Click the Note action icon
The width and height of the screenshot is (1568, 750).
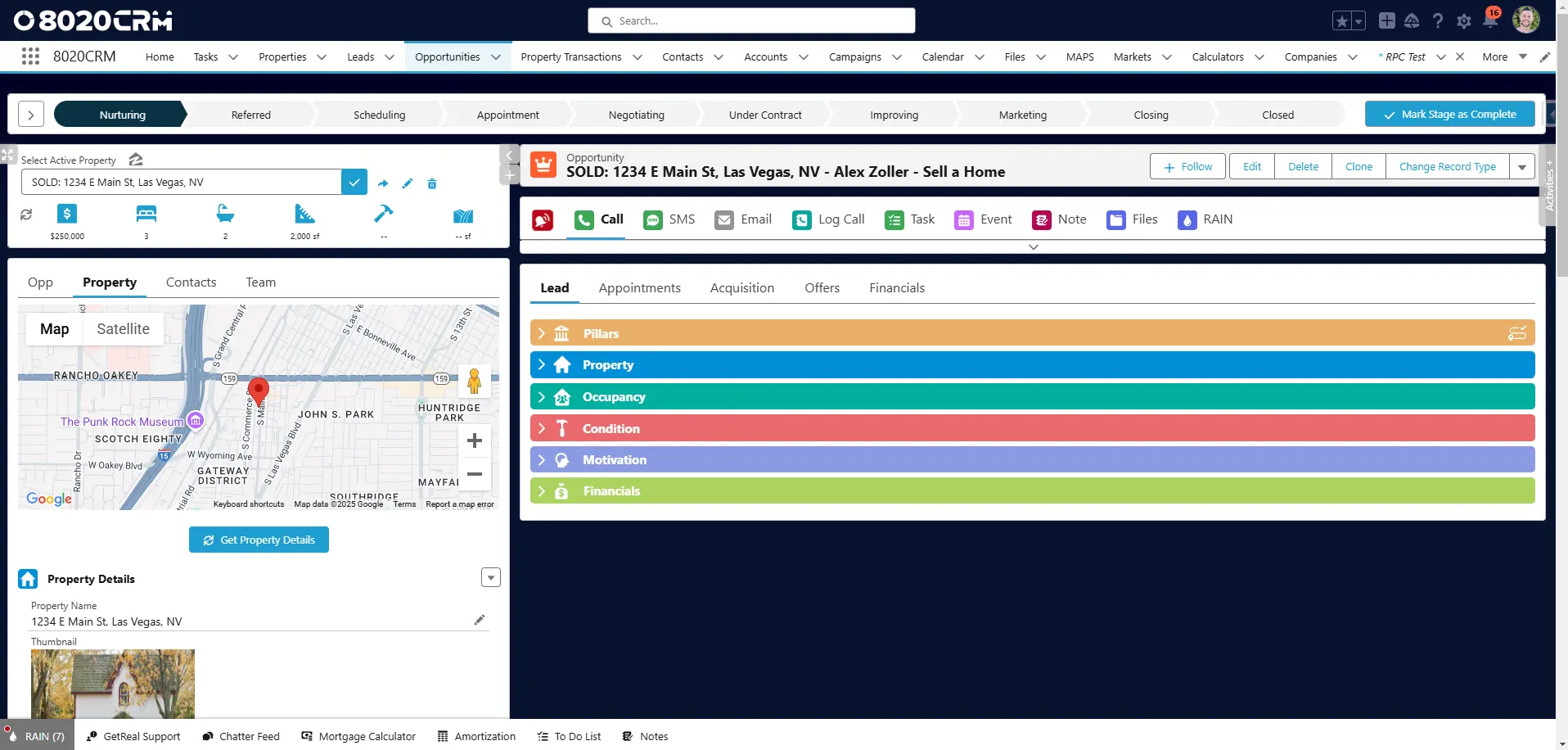pyautogui.click(x=1041, y=219)
